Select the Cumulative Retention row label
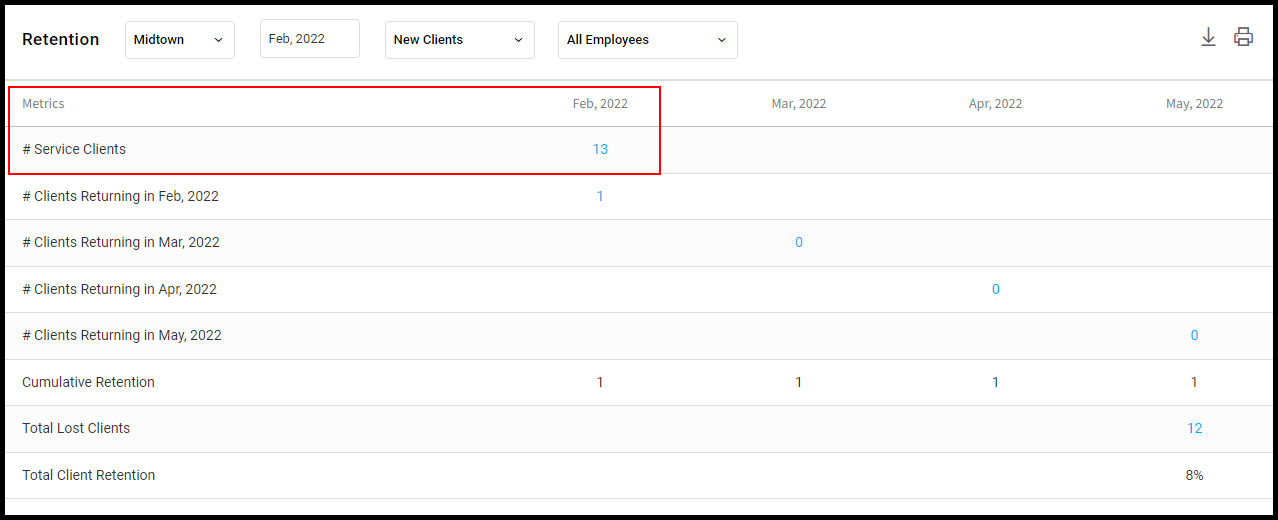The image size is (1278, 520). point(88,382)
